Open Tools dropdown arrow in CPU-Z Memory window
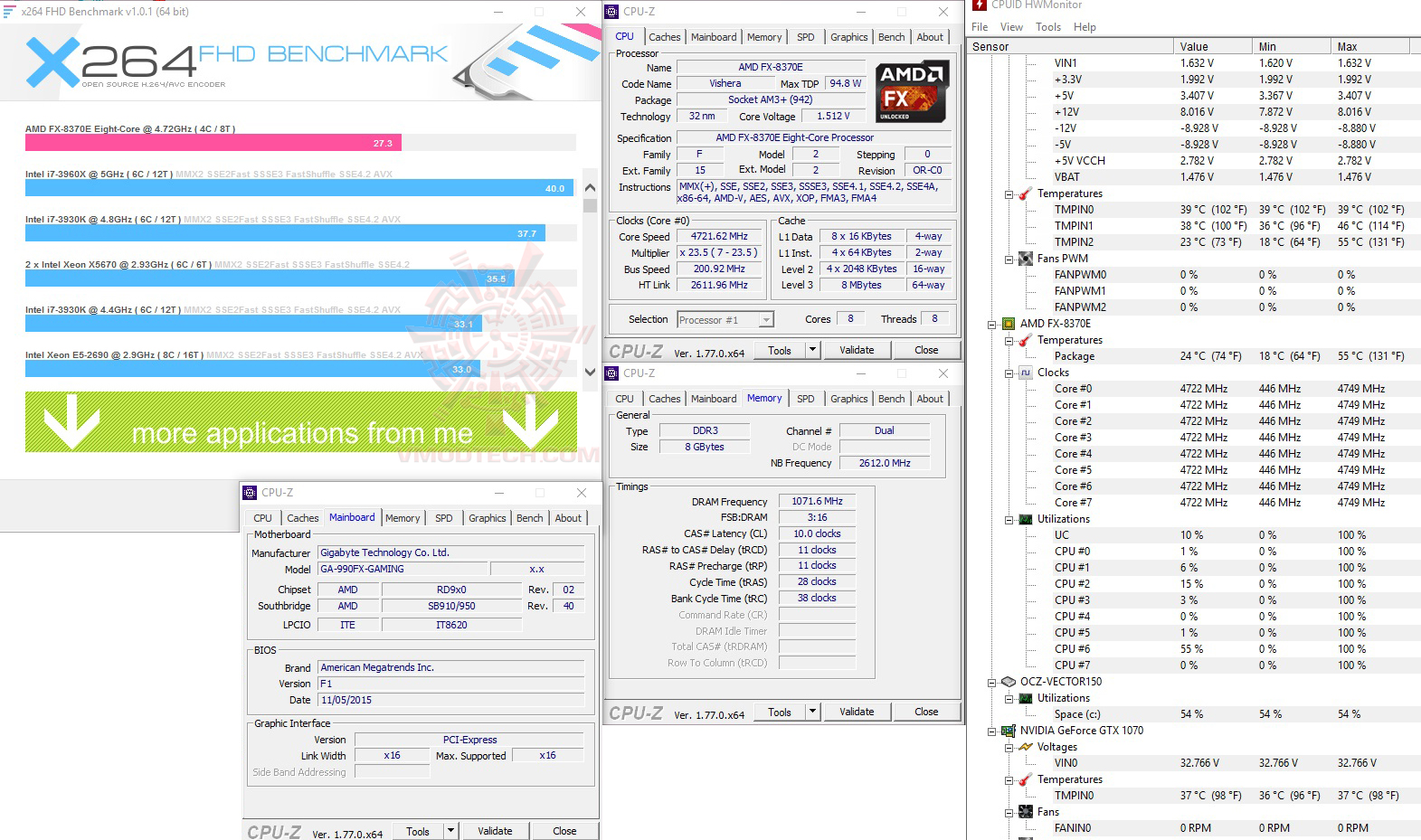1421x840 pixels. click(x=812, y=712)
